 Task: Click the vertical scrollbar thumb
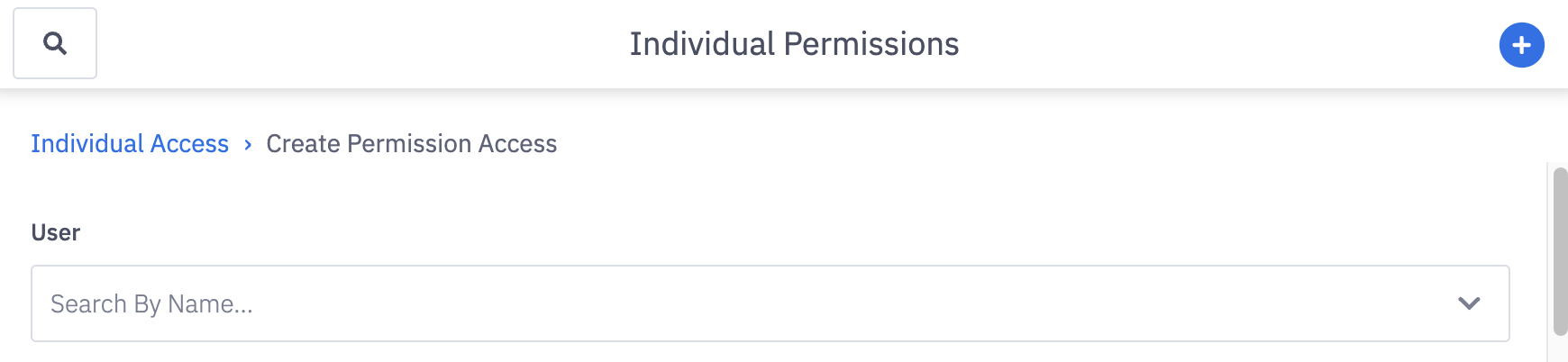(x=1560, y=252)
